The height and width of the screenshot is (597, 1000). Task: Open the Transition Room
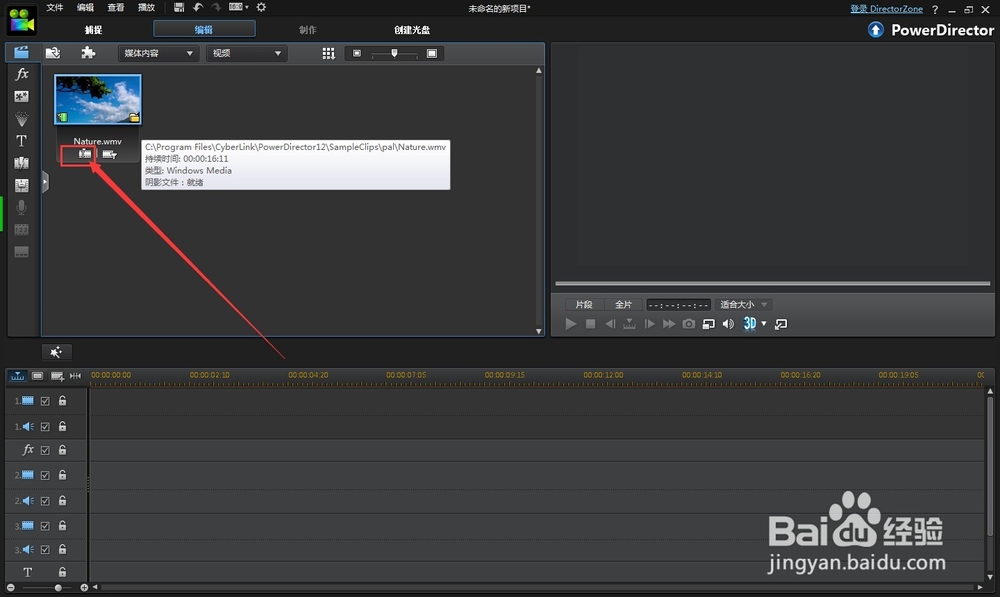(x=22, y=163)
